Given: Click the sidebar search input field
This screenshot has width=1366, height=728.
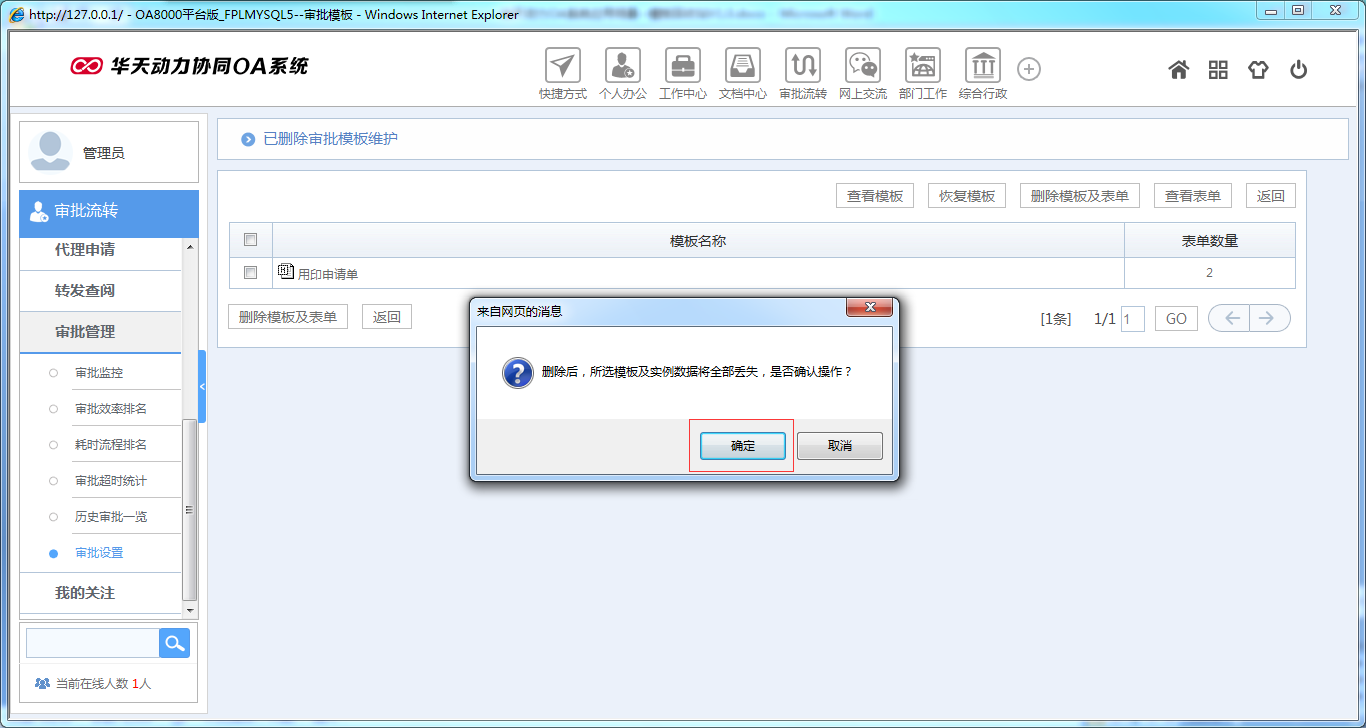Looking at the screenshot, I should coord(92,643).
